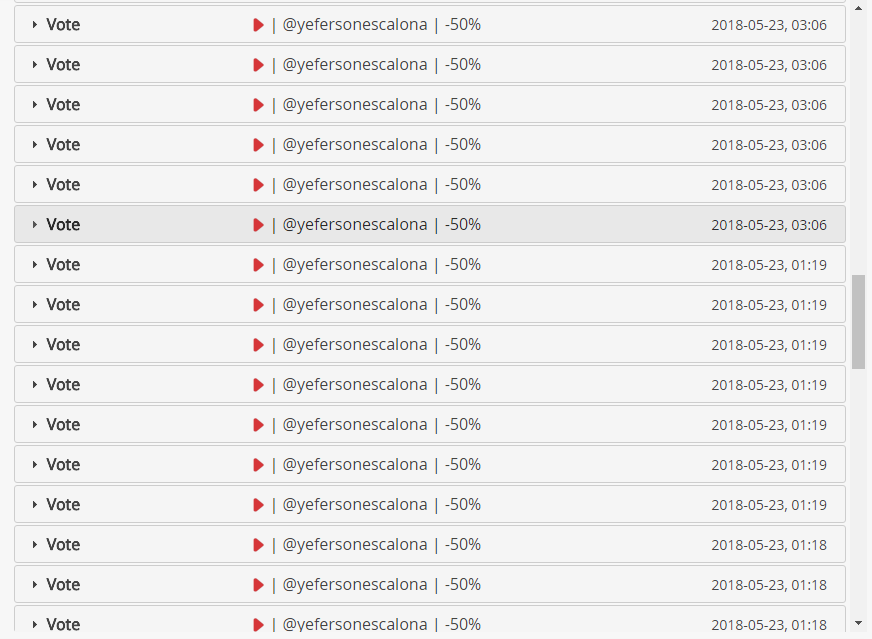Expand the first Vote row timestamped 01:19
The image size is (872, 639).
pos(34,265)
